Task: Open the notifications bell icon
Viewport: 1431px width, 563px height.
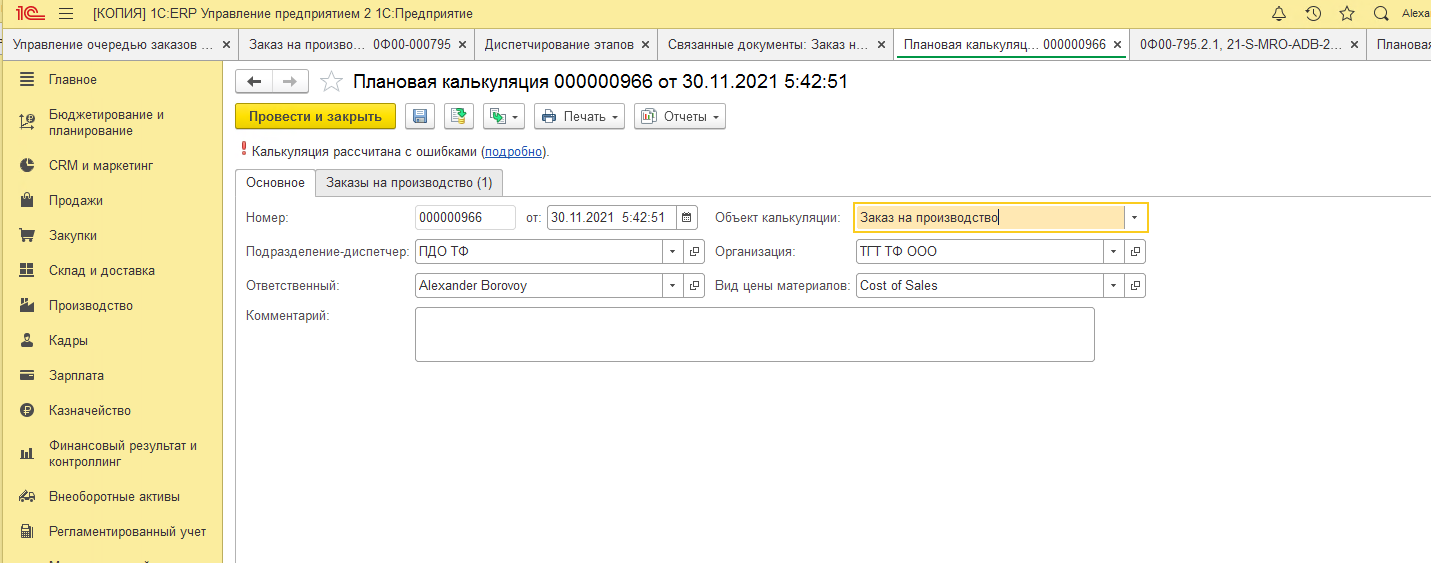Action: 1279,14
